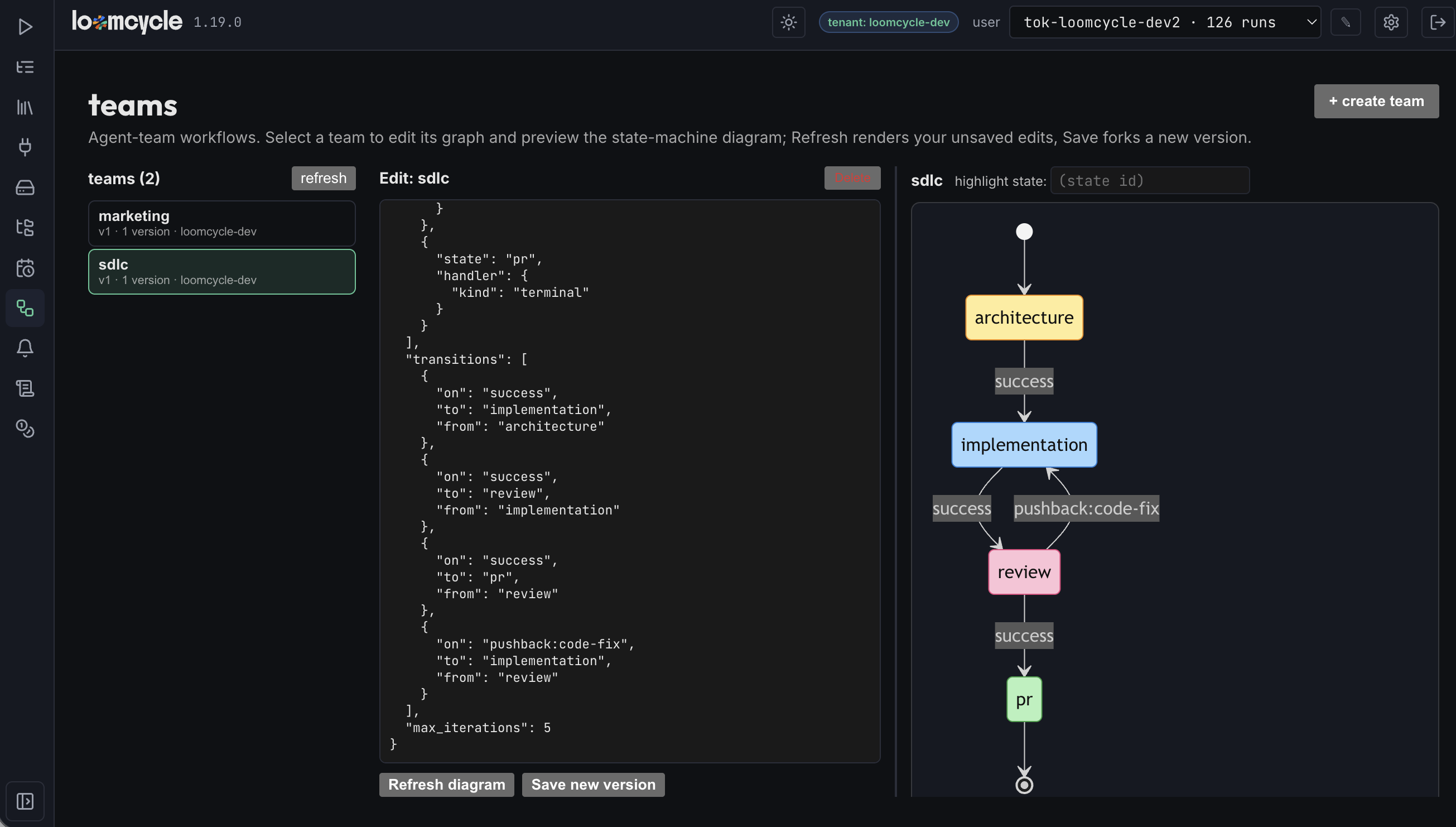Screen dimensions: 1456x827
Task: Click the teams (2) list heading
Action: (124, 179)
